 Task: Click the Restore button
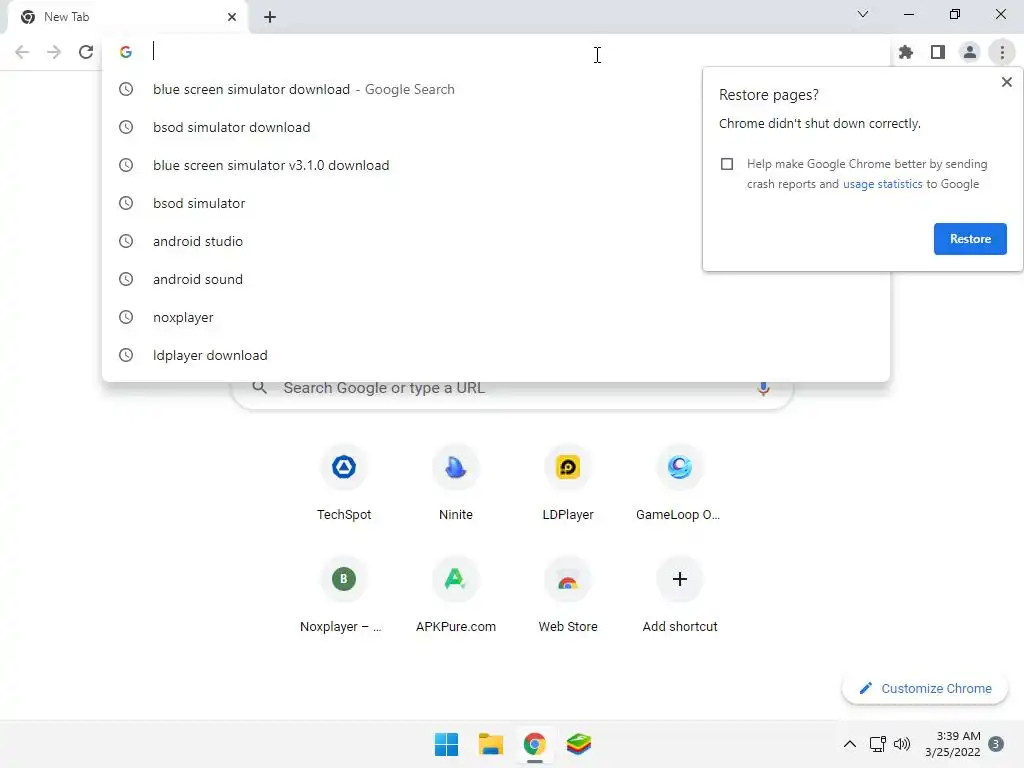click(x=970, y=239)
